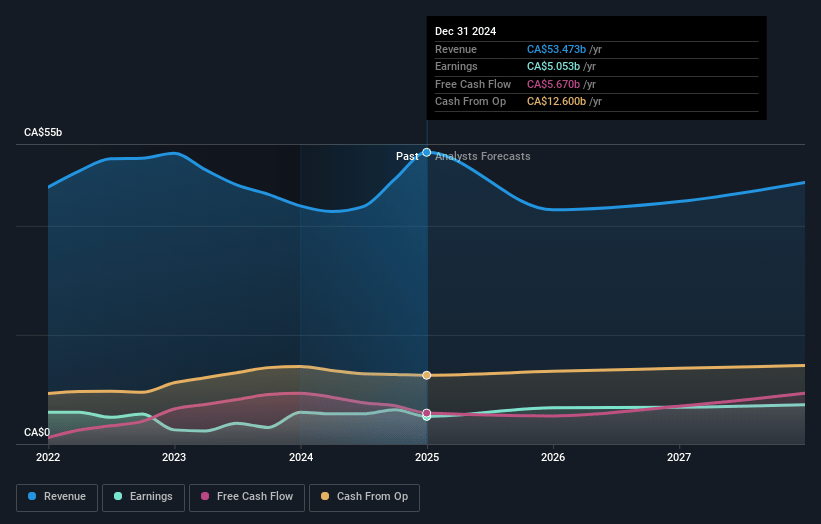Screen dimensions: 821x524
Task: Click the 2025 x-axis label
Action: point(427,458)
